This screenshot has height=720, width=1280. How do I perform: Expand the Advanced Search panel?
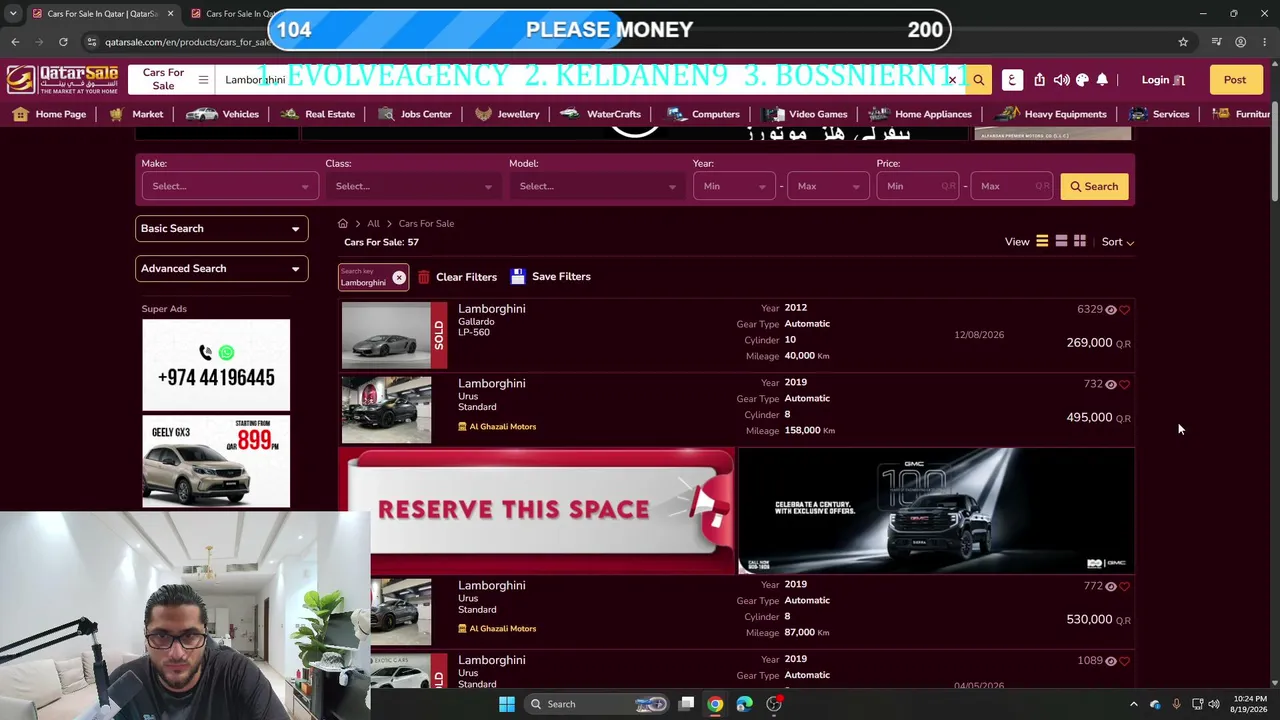(x=221, y=269)
